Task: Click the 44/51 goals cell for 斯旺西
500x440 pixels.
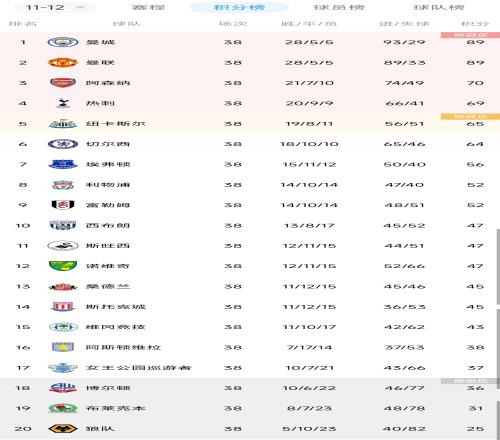Action: [404, 246]
